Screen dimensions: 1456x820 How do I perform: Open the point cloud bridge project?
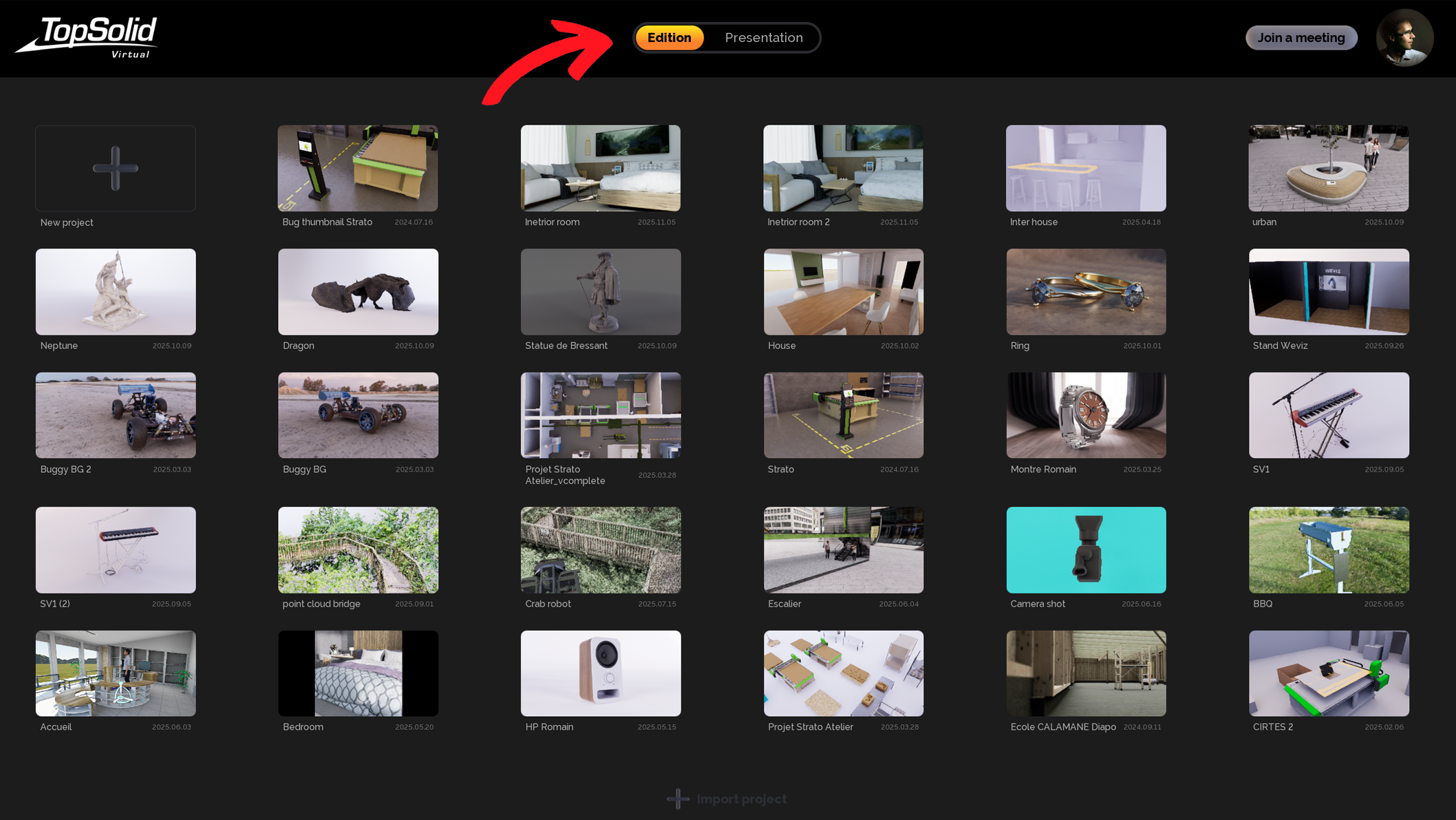point(358,550)
